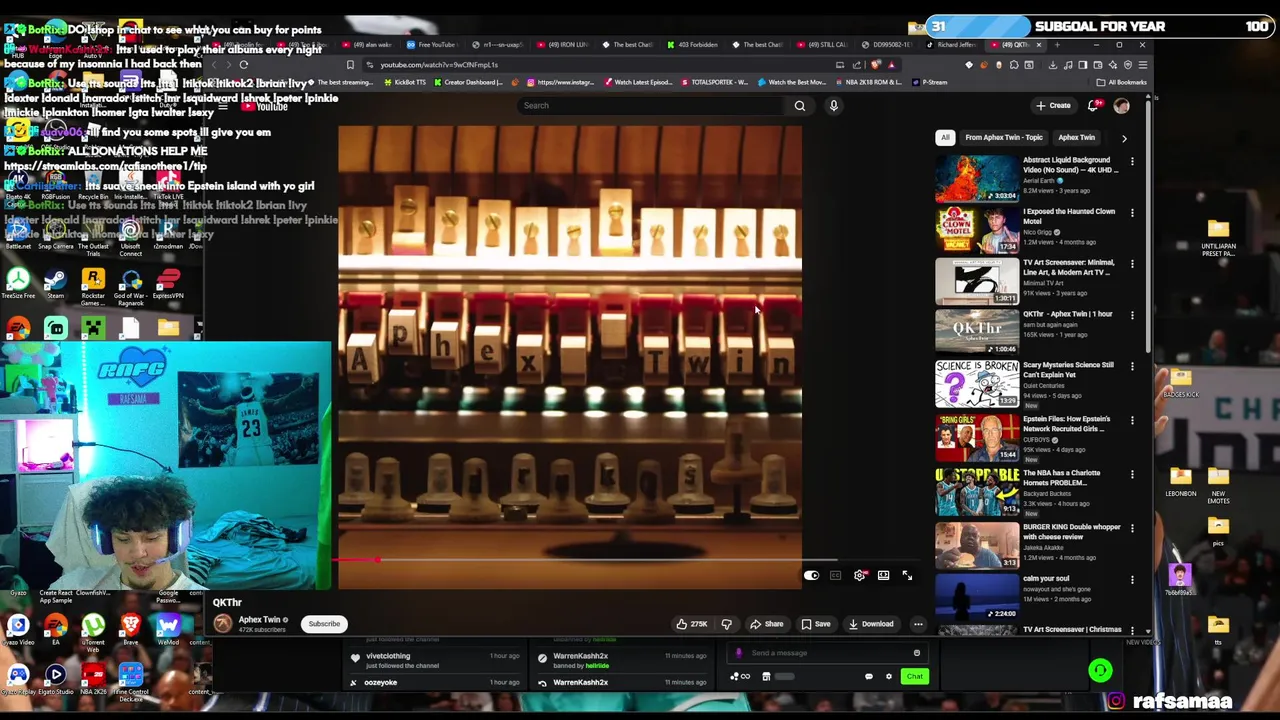Open the P-Stream bookmark
Image resolution: width=1280 pixels, height=720 pixels.
(x=930, y=82)
